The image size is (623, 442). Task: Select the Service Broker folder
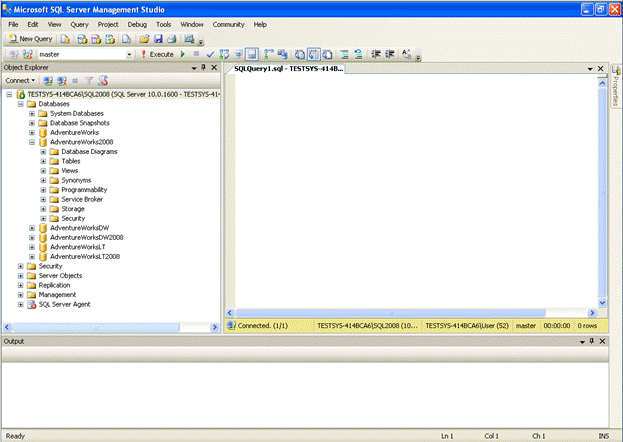pos(82,200)
